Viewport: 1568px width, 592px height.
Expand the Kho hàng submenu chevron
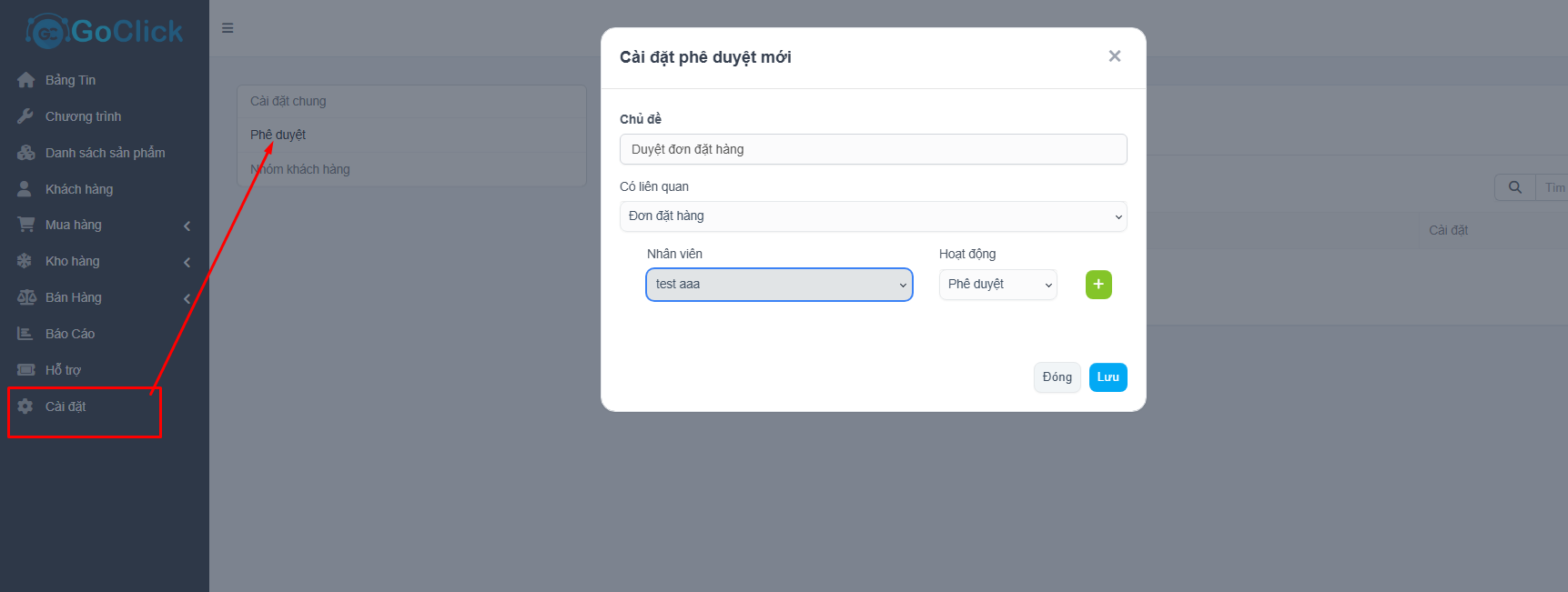pyautogui.click(x=187, y=262)
